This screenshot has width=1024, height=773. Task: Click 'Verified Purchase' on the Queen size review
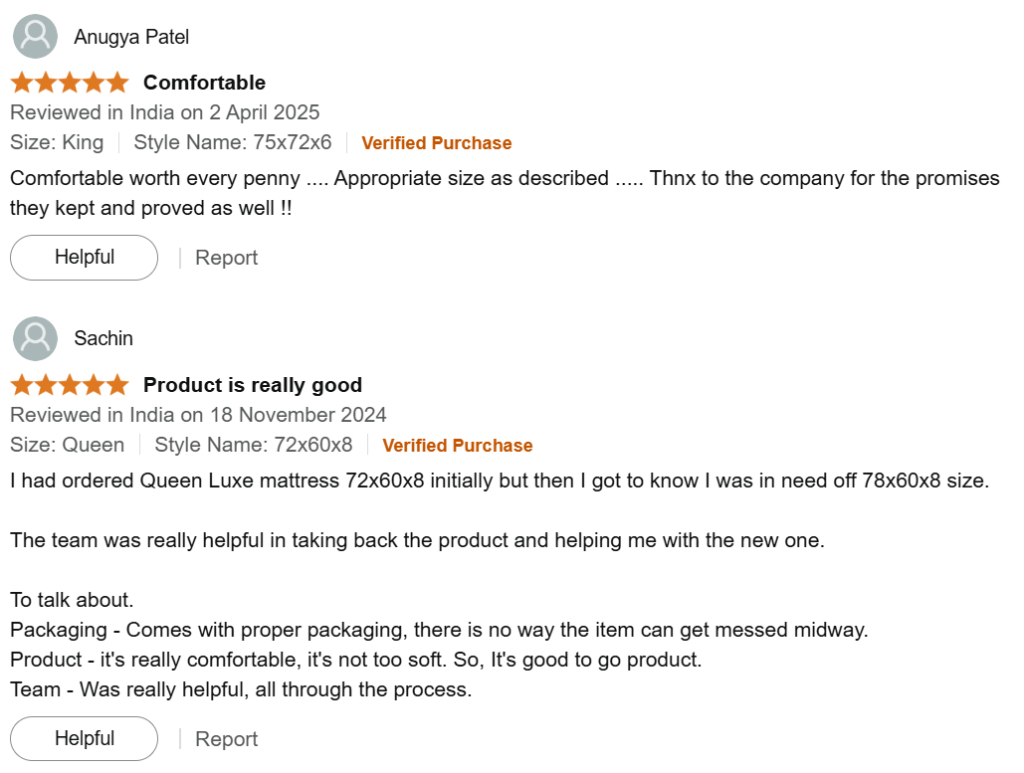457,446
